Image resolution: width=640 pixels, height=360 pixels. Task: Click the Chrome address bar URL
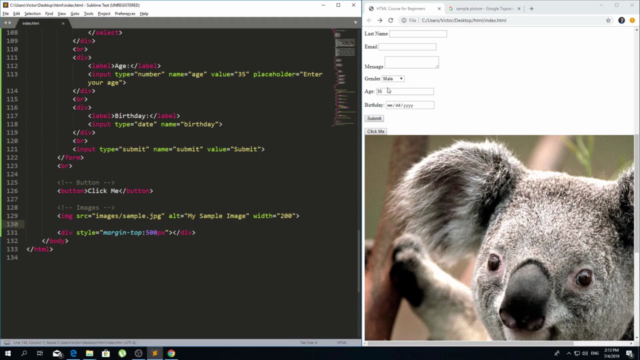464,20
